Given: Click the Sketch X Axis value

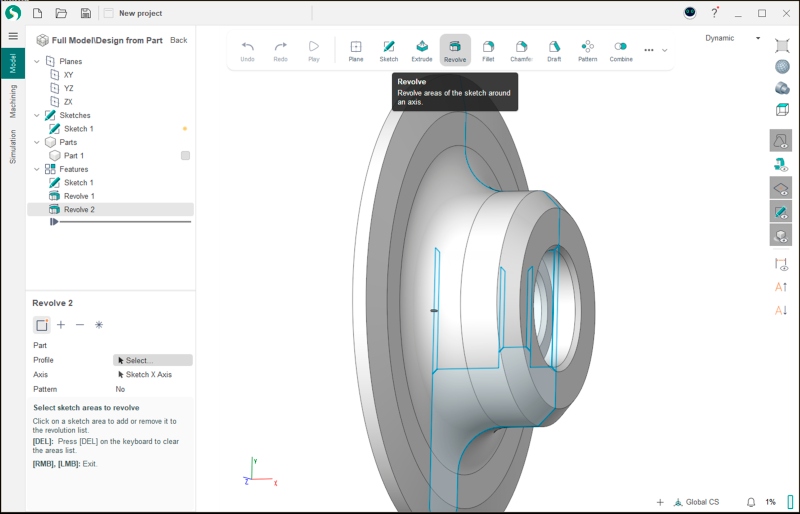Looking at the screenshot, I should tap(149, 375).
